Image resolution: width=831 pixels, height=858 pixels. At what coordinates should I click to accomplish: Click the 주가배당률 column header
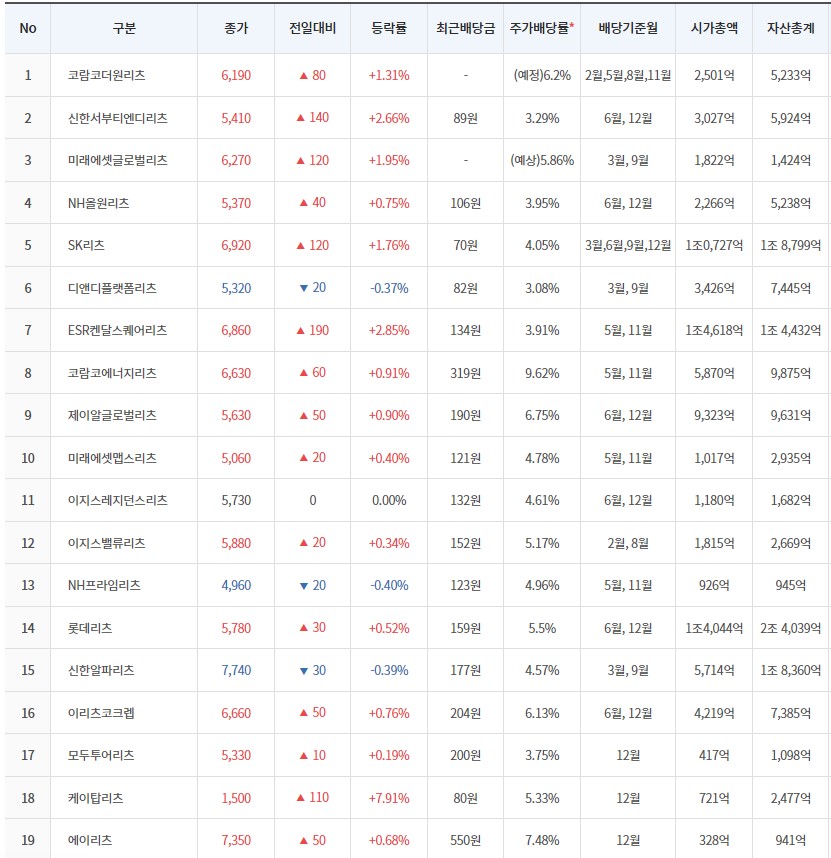[x=542, y=28]
